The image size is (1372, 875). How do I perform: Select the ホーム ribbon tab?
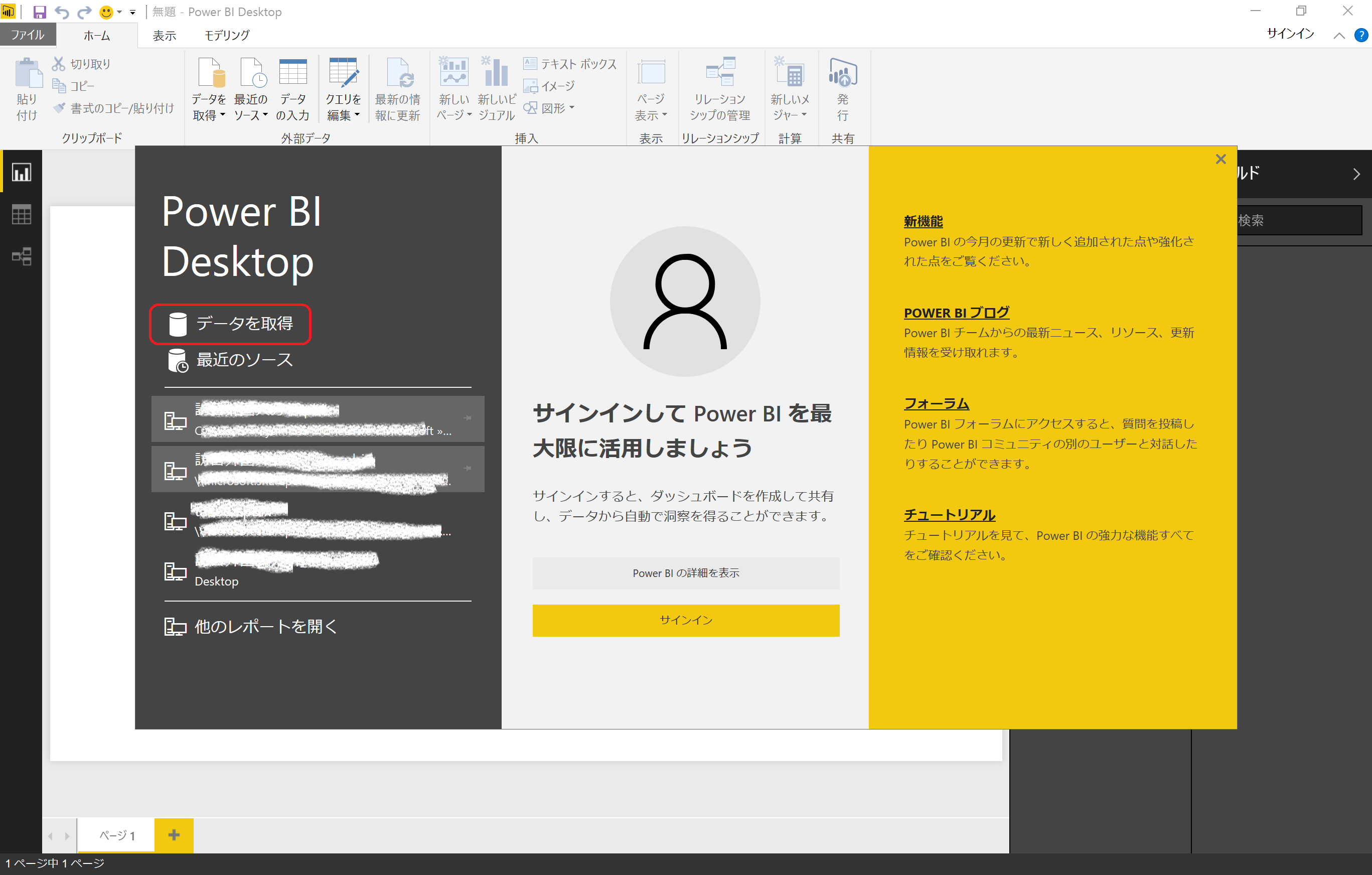(x=97, y=35)
